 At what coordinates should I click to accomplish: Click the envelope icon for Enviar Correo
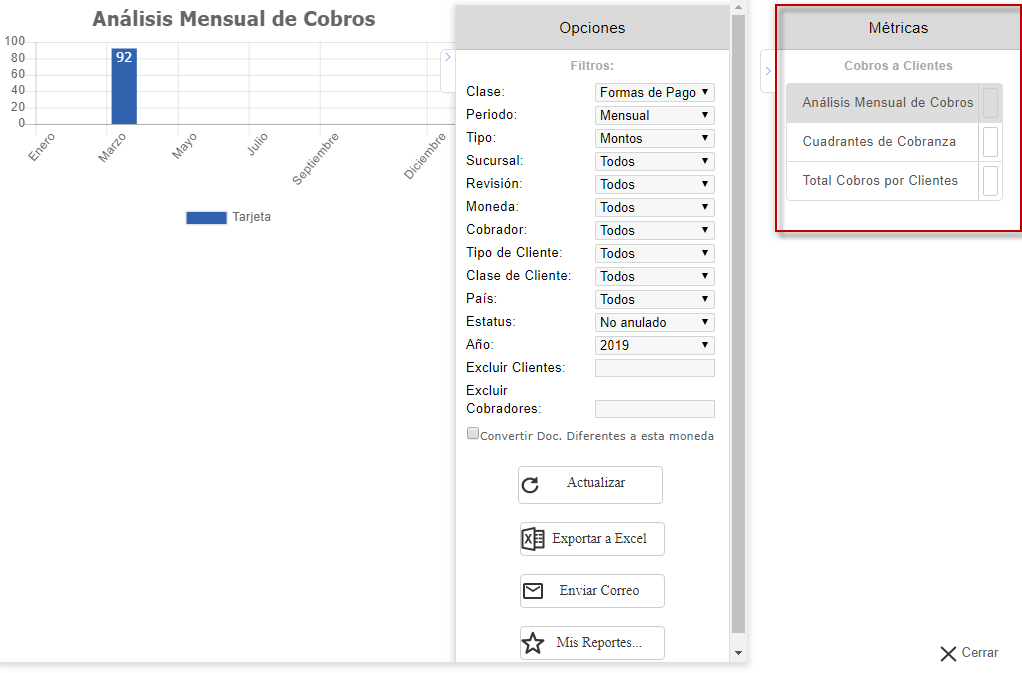(533, 591)
